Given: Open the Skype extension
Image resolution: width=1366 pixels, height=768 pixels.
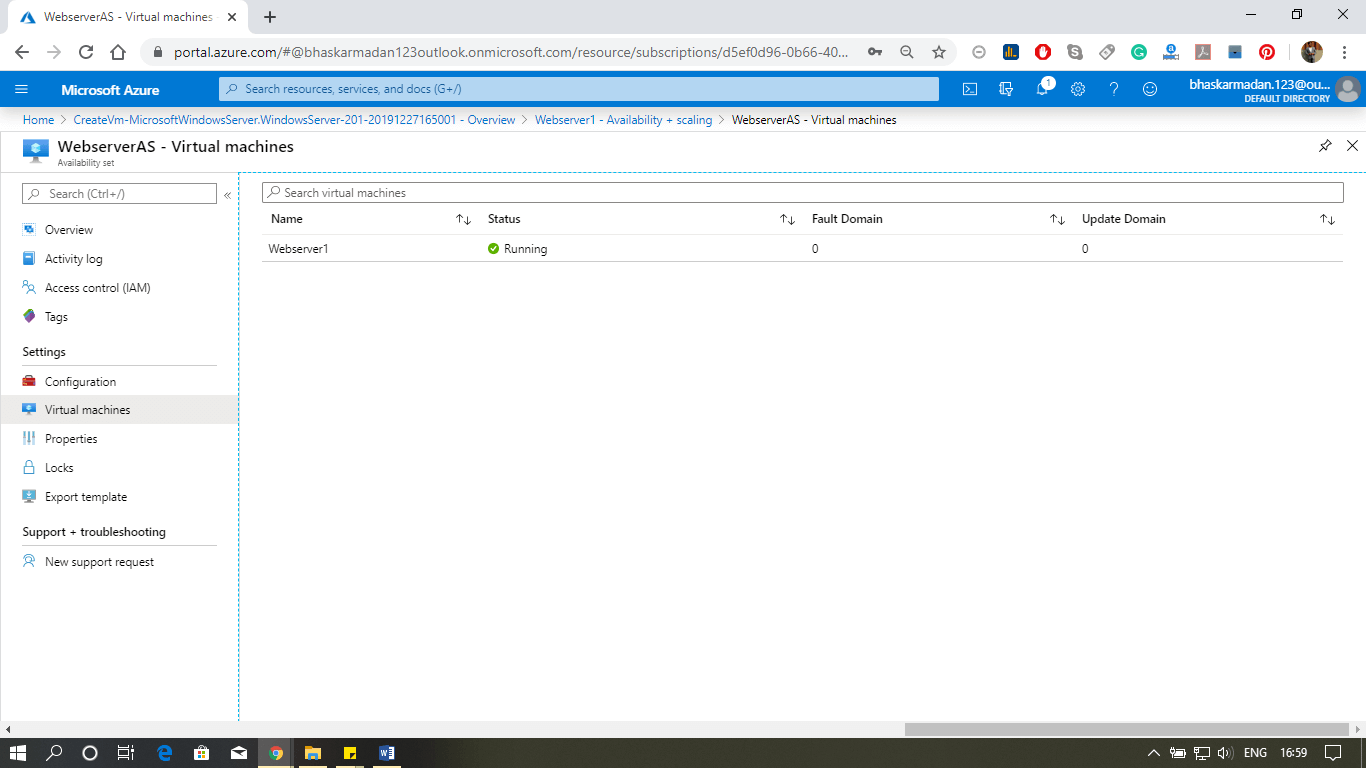Looking at the screenshot, I should point(1075,52).
